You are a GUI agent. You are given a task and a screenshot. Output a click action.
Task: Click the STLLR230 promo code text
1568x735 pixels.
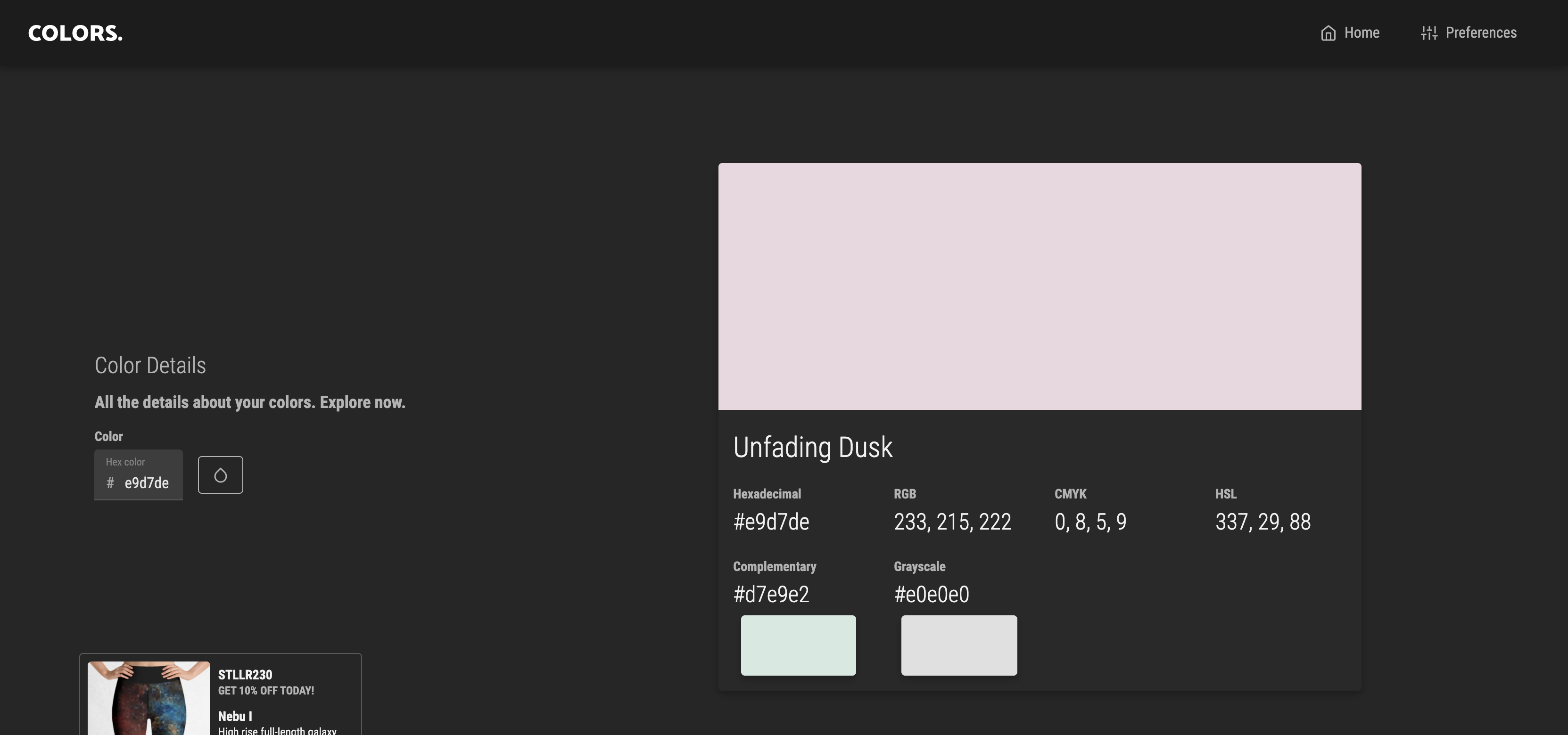[245, 675]
